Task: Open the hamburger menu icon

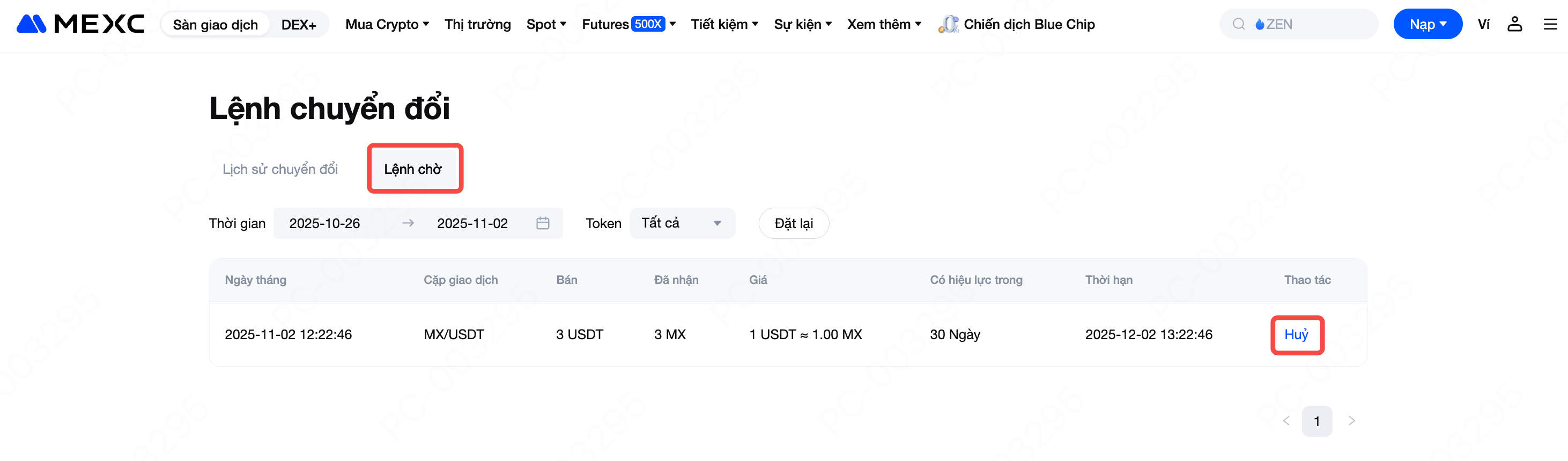Action: click(1550, 24)
